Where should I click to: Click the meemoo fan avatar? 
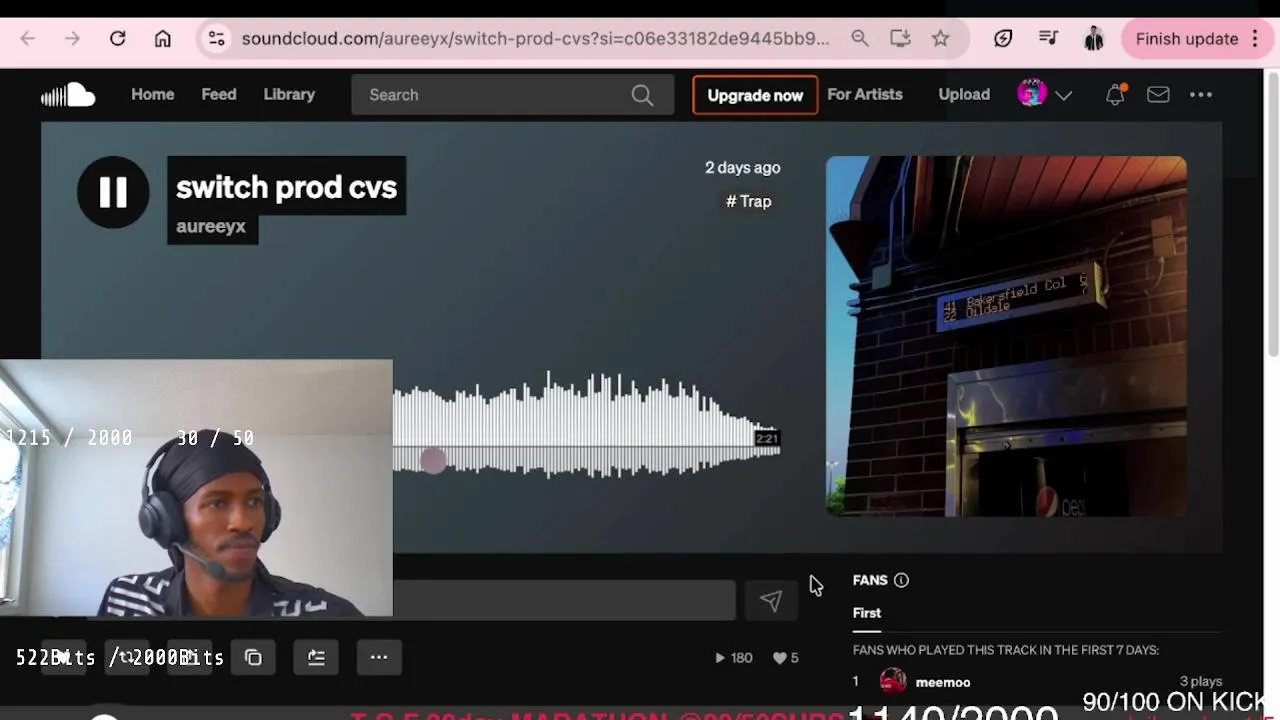893,682
